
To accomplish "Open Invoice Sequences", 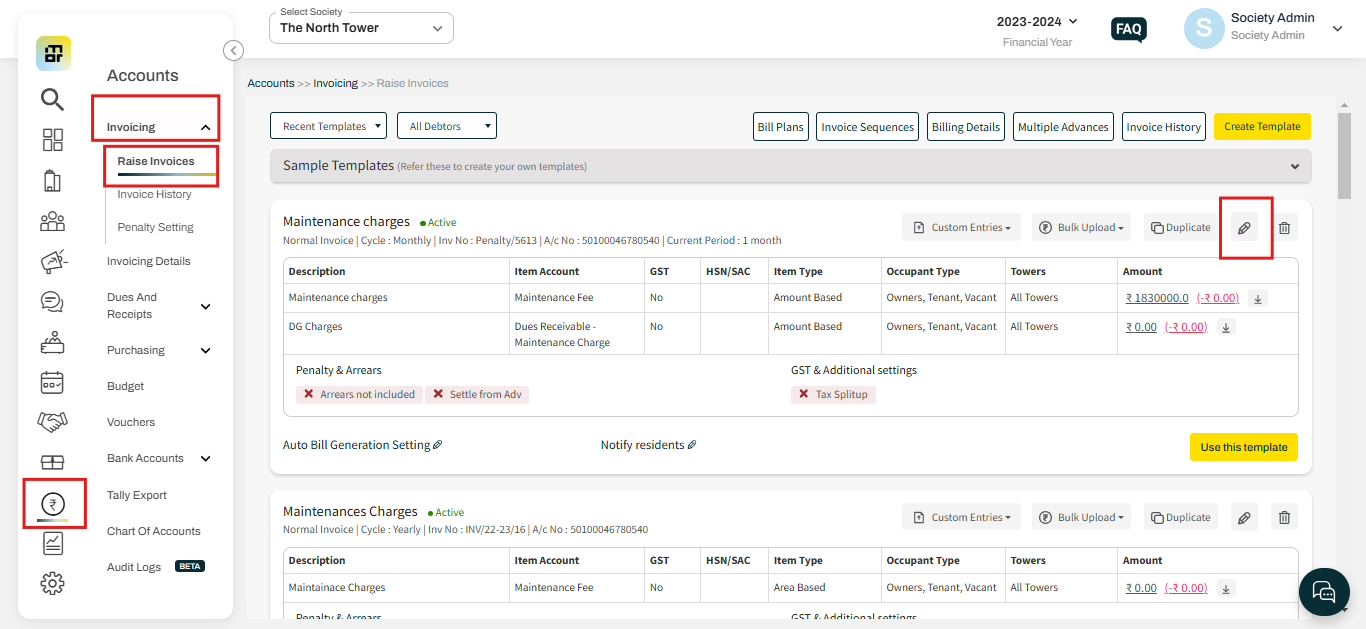I will 866,126.
